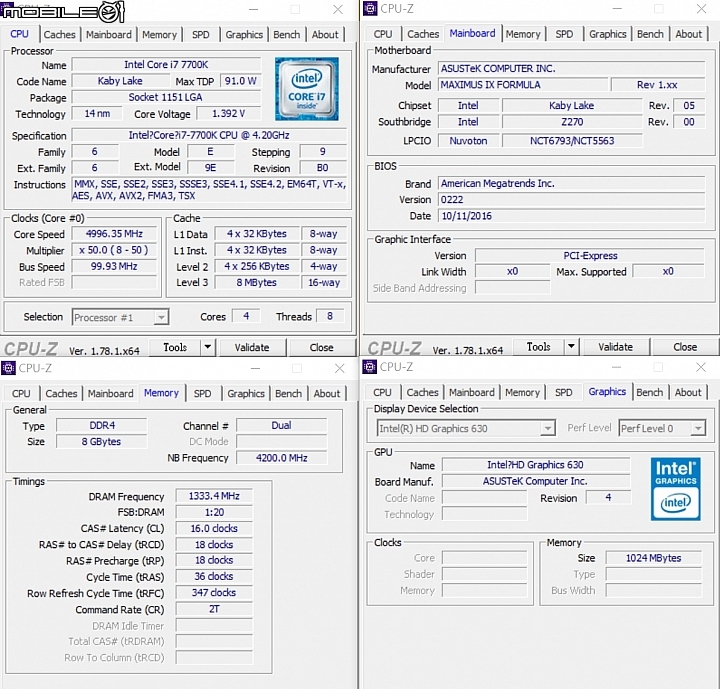Viewport: 720px width, 689px height.
Task: Click CPU-Z app icon in Memory window title
Action: click(x=8, y=367)
